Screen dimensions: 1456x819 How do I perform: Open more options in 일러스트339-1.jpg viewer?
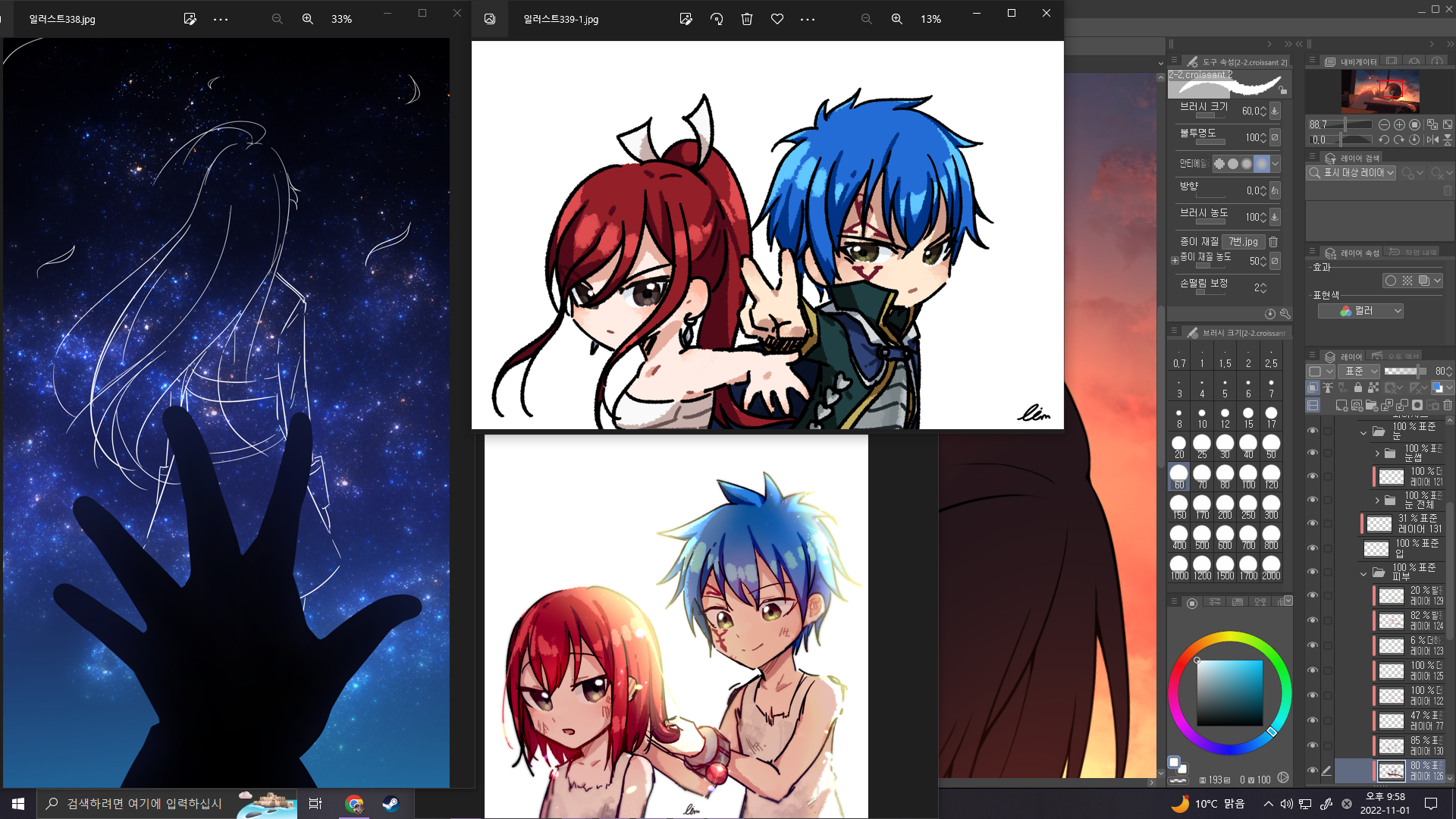[x=808, y=19]
